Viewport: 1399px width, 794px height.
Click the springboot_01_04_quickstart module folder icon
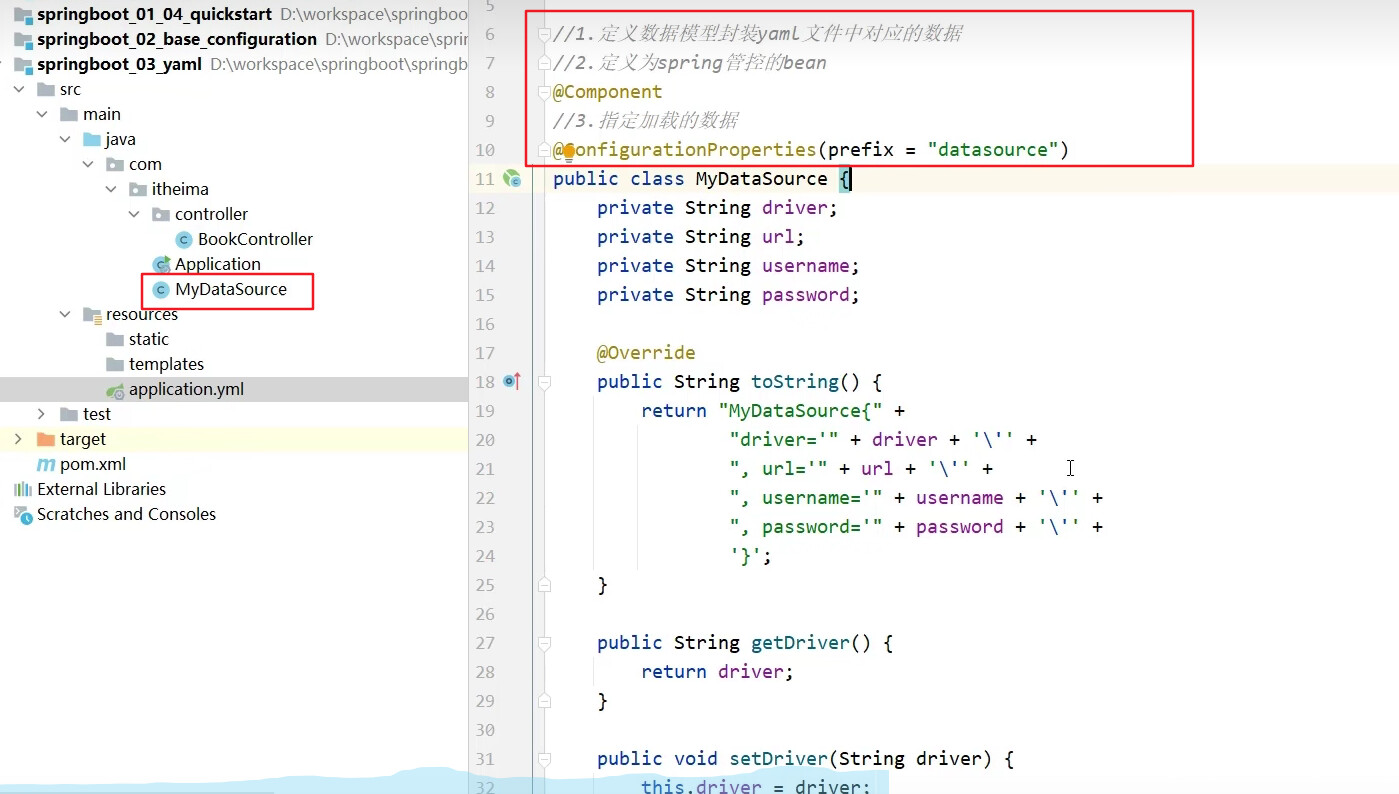[x=22, y=14]
